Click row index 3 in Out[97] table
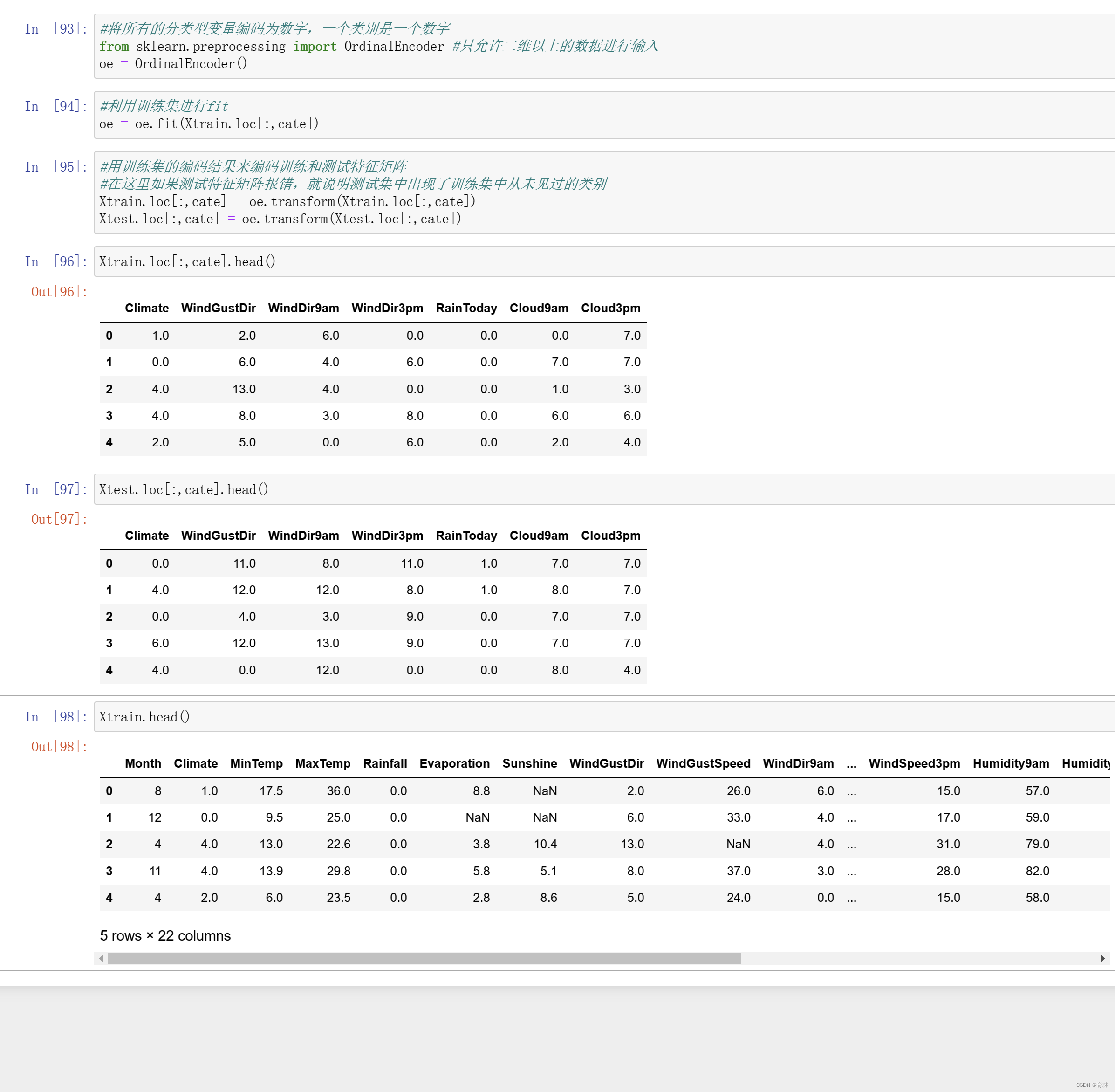The height and width of the screenshot is (1092, 1115). coord(109,643)
